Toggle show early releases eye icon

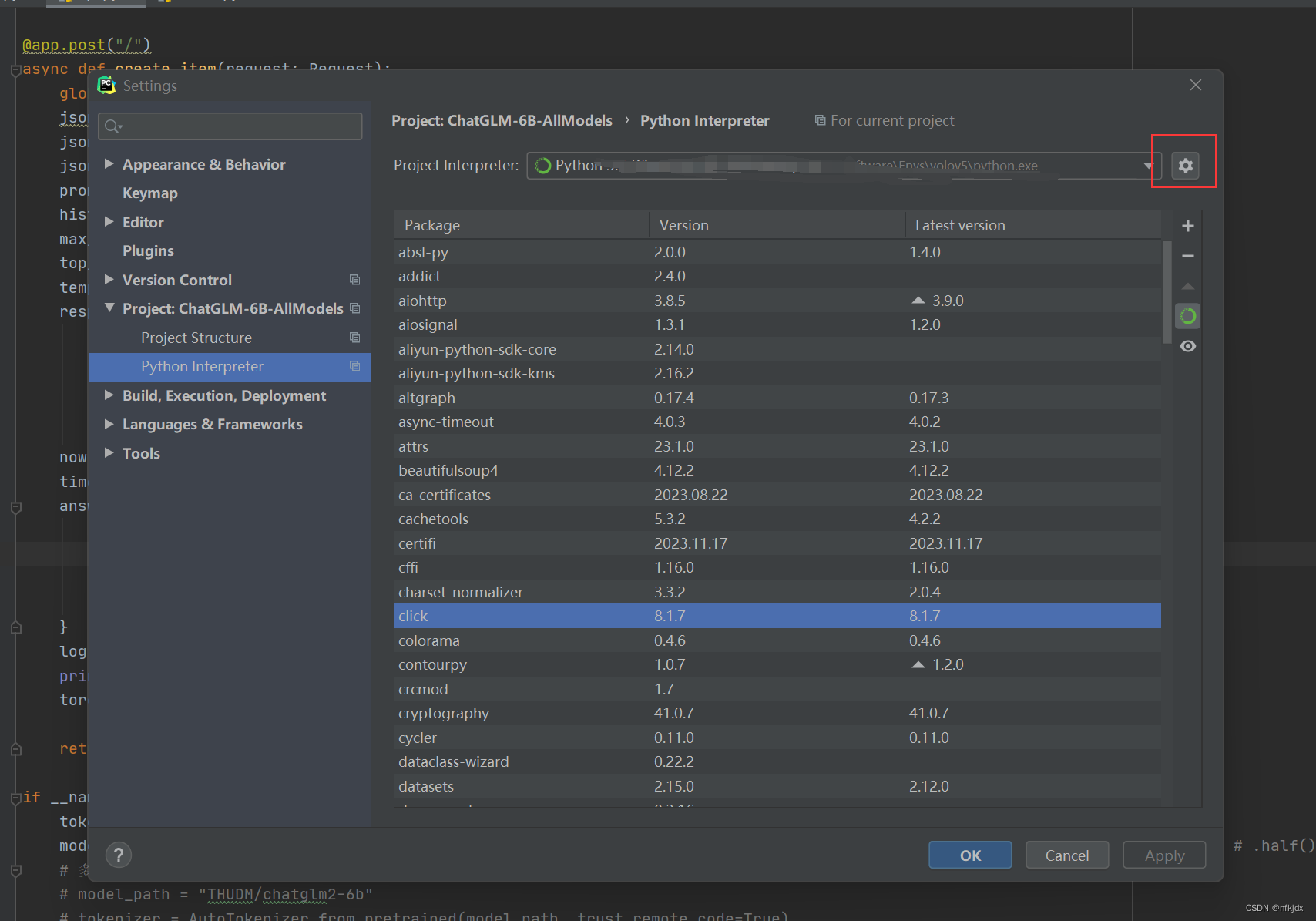pos(1188,346)
